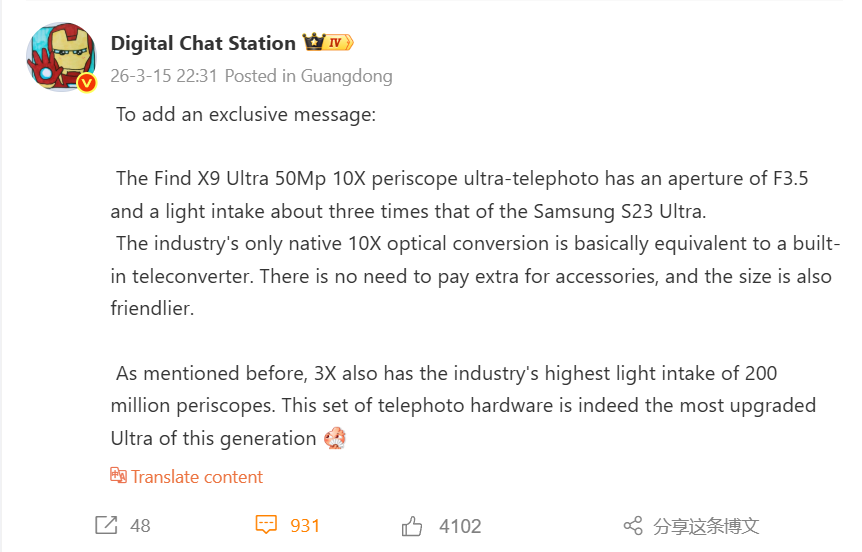Open Digital Chat Station's profile name

pyautogui.click(x=203, y=43)
